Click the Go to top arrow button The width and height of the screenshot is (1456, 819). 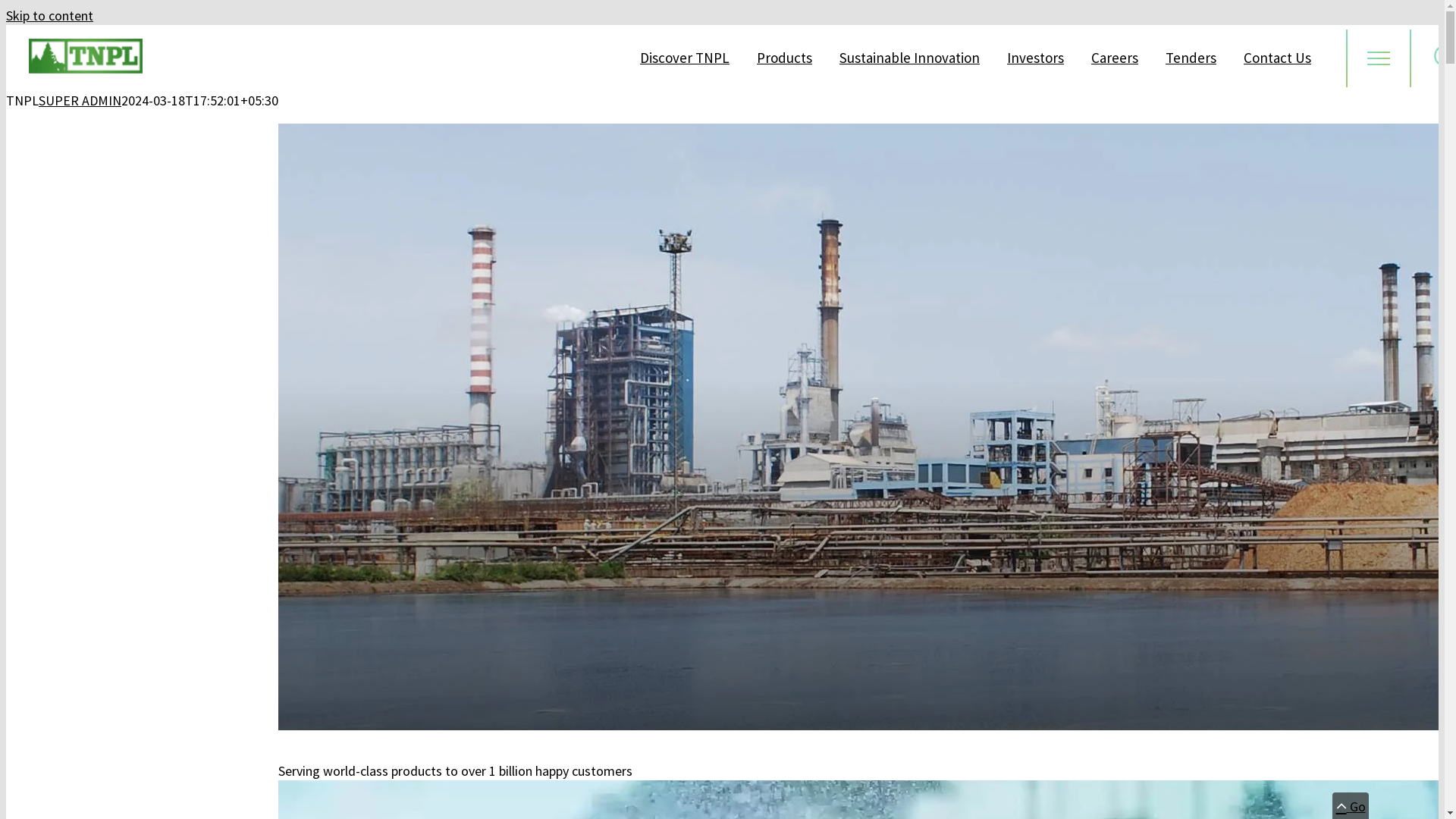click(x=1350, y=806)
